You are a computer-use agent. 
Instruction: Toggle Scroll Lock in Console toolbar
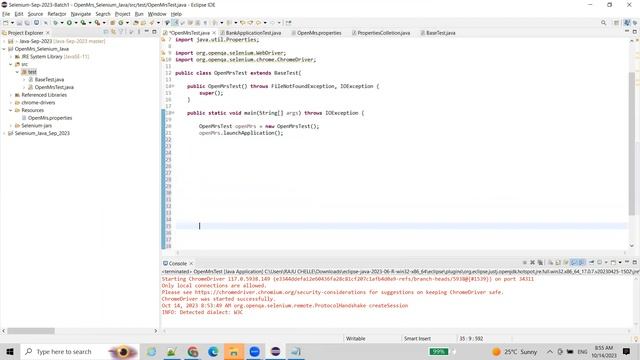558,262
